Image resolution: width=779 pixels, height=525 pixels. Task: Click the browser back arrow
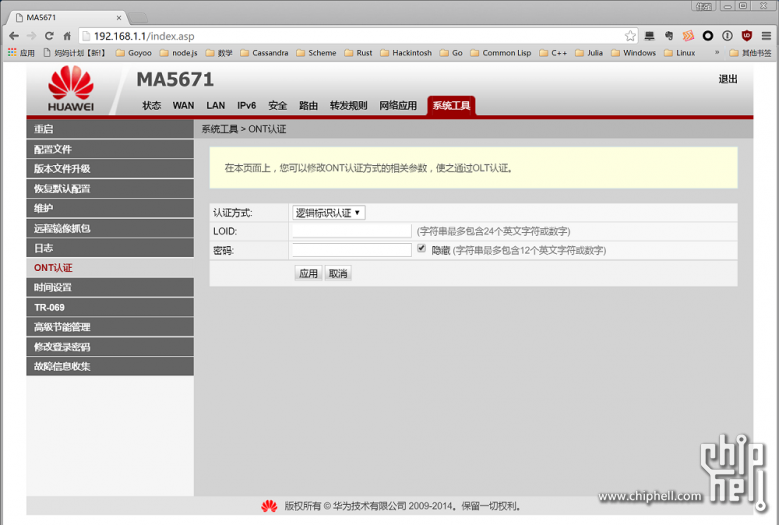14,36
